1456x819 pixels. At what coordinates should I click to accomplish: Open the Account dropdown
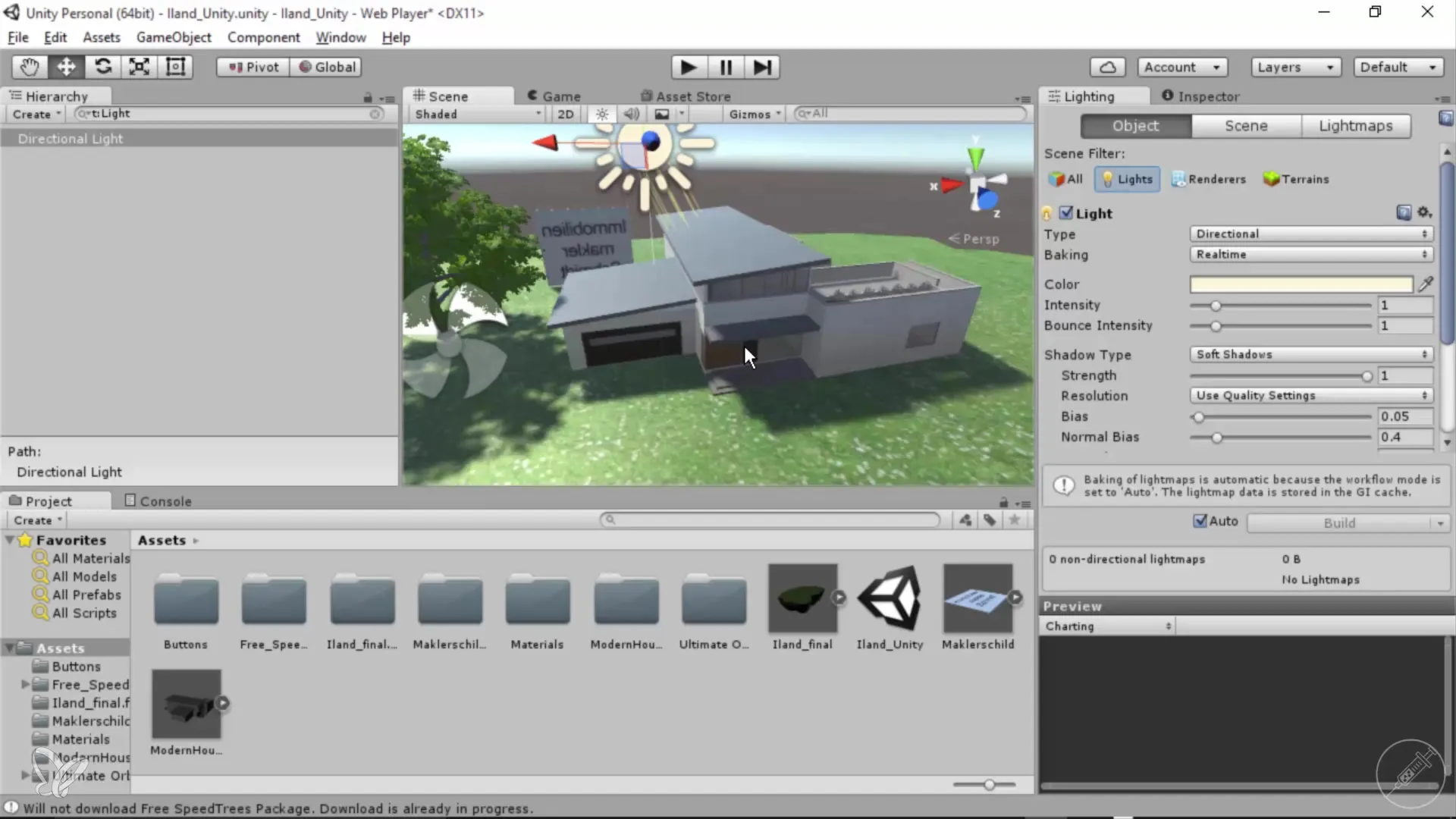1182,67
